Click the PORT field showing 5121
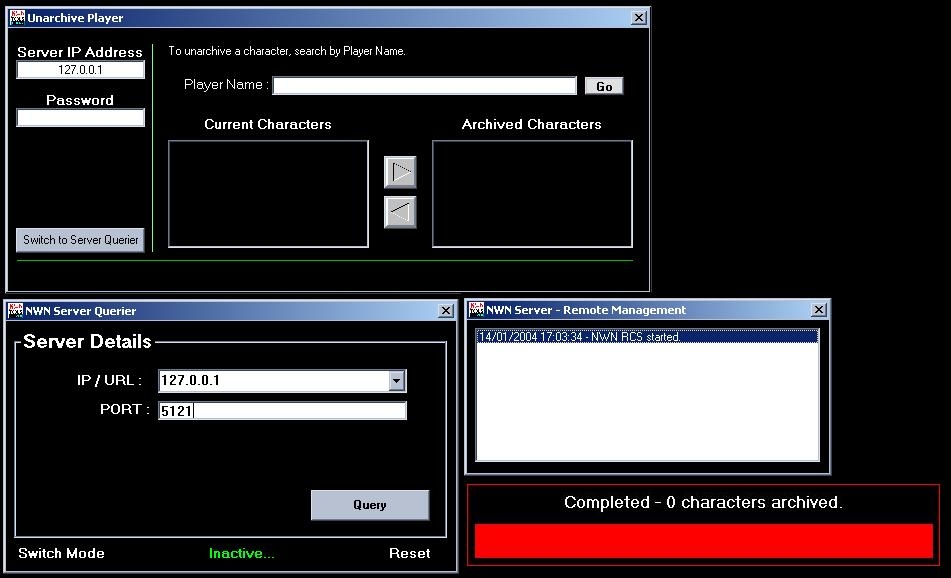The image size is (951, 578). click(283, 411)
